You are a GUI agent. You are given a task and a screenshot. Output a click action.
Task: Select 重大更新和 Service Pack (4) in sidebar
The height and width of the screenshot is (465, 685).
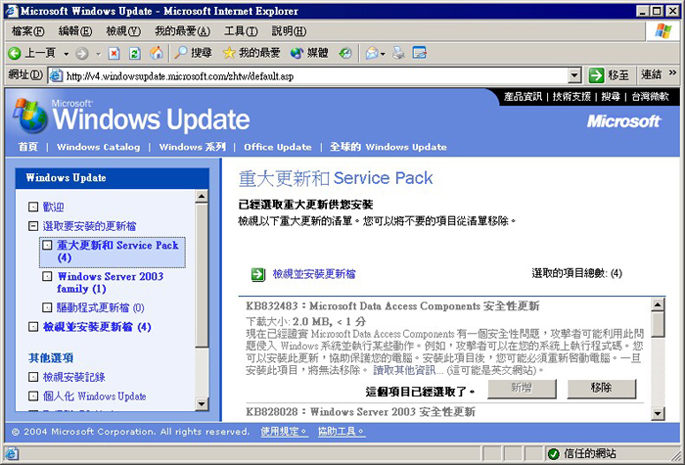pyautogui.click(x=112, y=252)
